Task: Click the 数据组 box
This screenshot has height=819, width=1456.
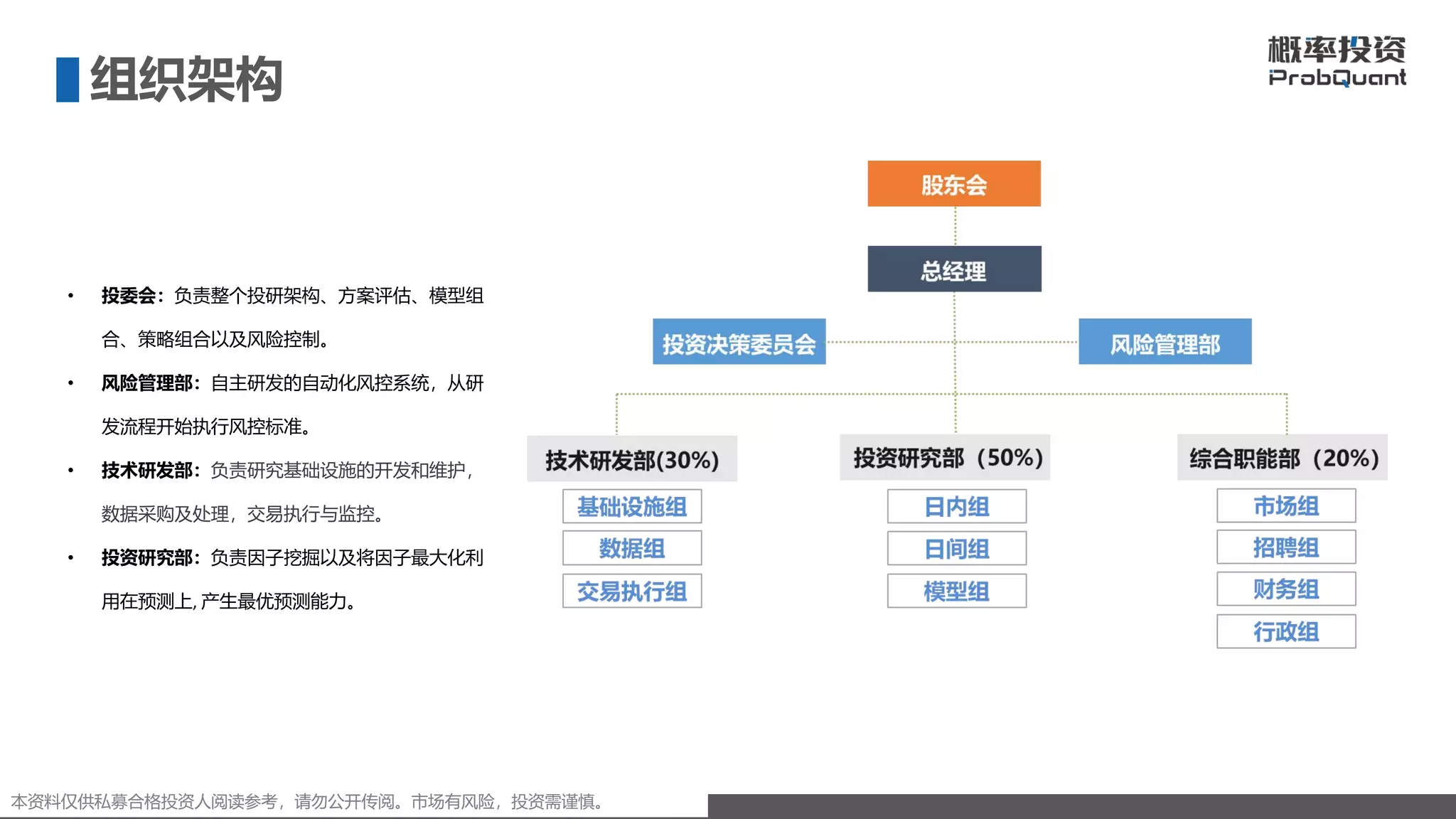Action: [632, 548]
